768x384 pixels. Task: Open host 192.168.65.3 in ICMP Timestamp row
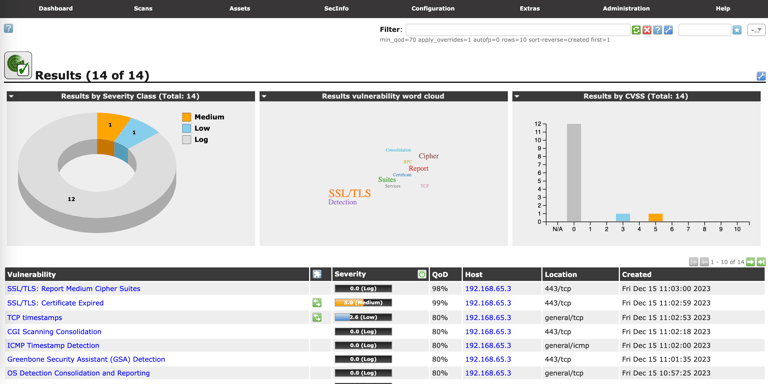[488, 345]
